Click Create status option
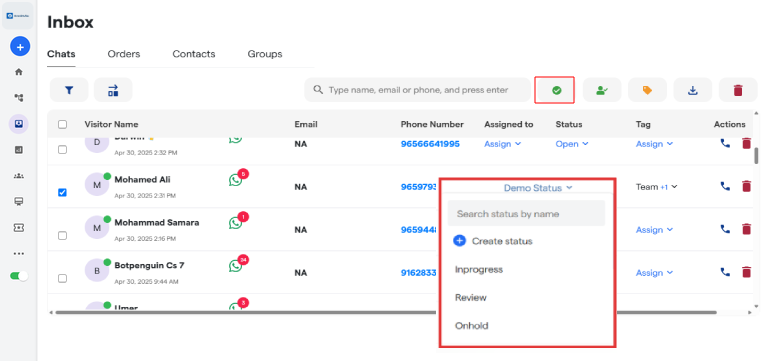Image resolution: width=768 pixels, height=361 pixels. pos(493,241)
